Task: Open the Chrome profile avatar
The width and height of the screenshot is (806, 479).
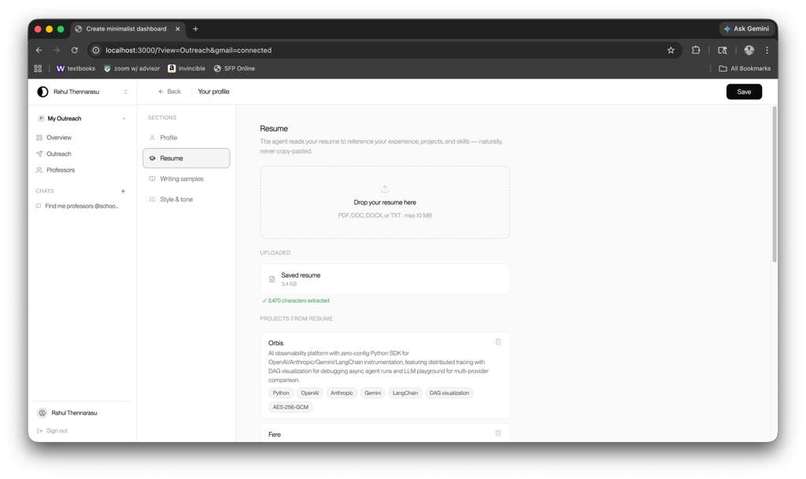Action: point(749,50)
